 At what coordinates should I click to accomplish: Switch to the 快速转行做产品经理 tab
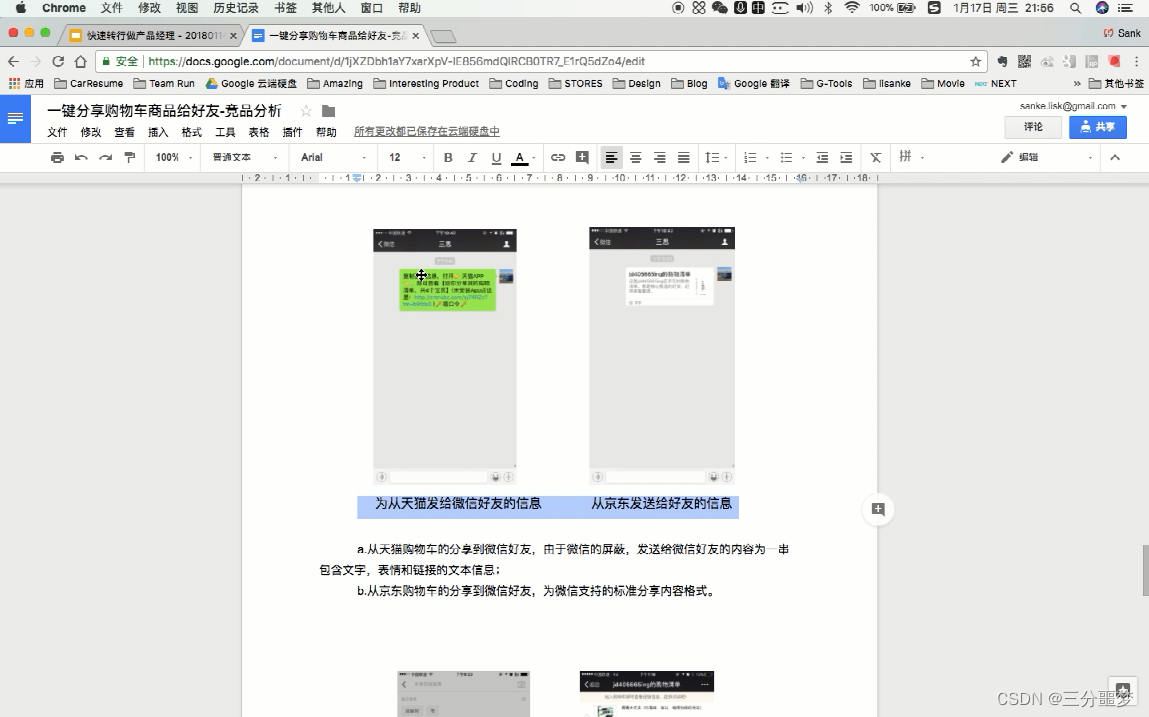tap(152, 35)
